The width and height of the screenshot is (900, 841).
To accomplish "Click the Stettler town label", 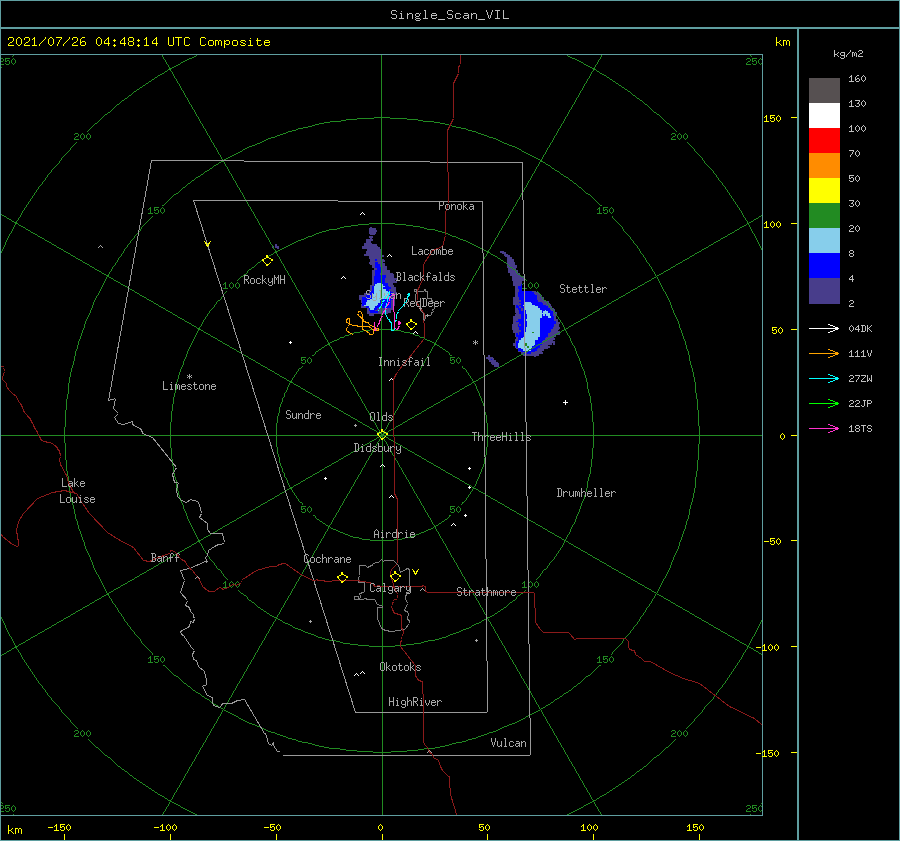I will (583, 289).
